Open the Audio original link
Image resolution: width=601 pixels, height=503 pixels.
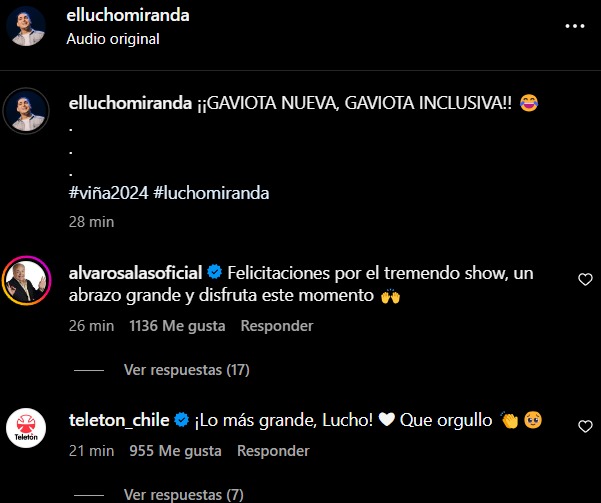tap(113, 39)
